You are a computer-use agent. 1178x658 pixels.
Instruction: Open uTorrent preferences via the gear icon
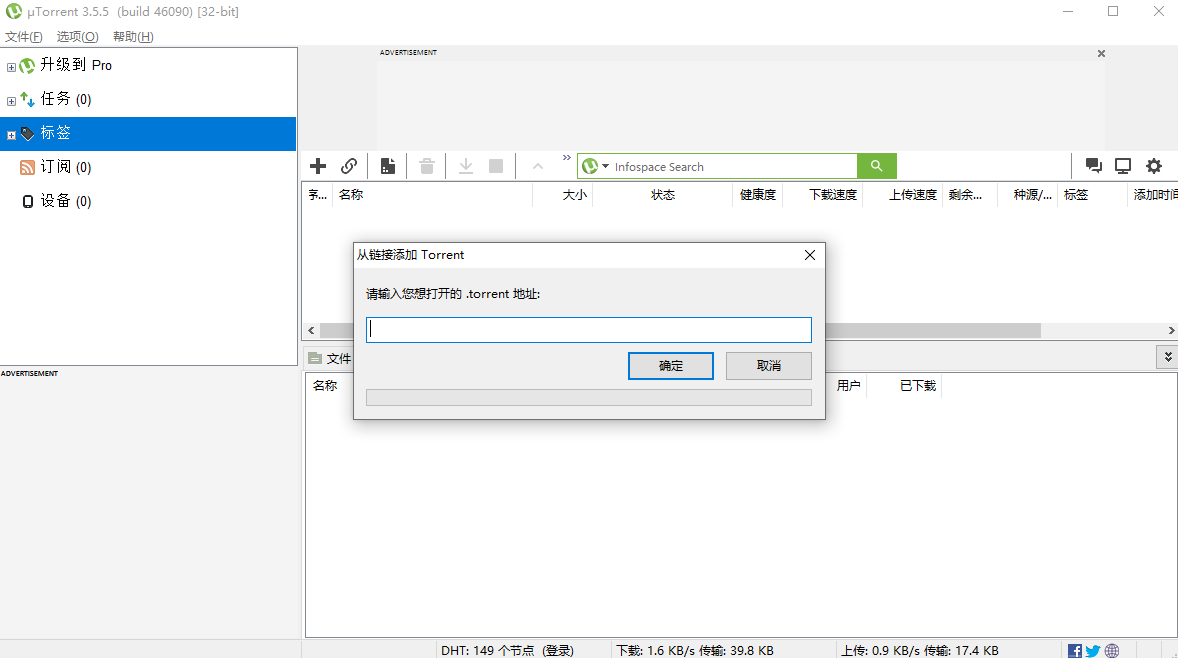pos(1154,166)
